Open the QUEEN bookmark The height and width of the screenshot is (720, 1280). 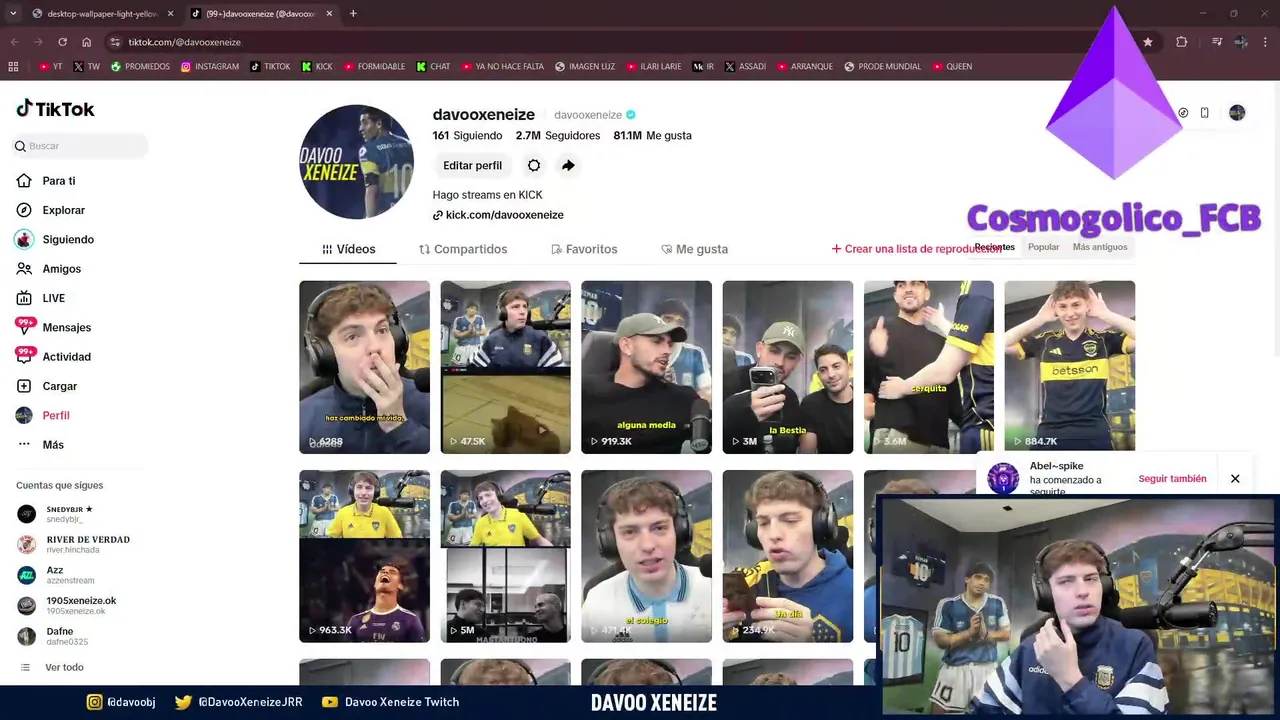coord(952,67)
